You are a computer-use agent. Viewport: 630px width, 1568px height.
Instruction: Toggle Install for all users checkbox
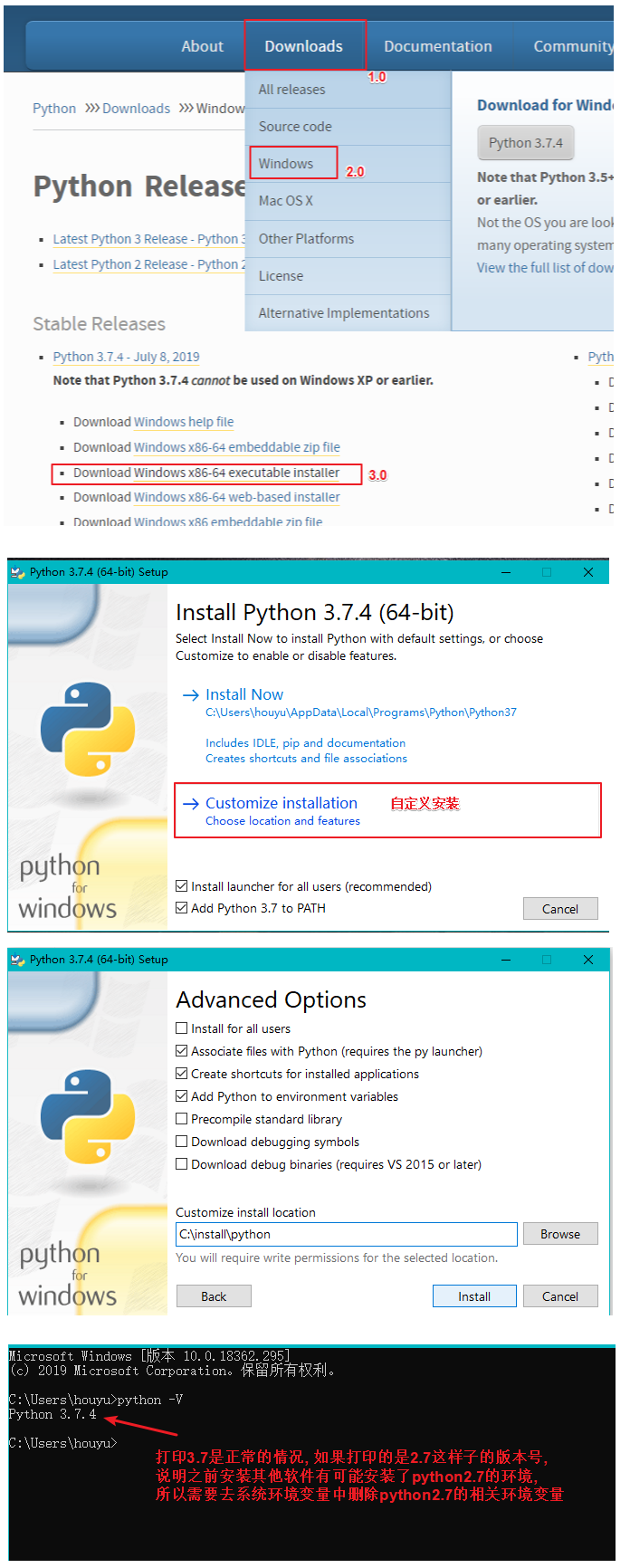pos(182,1028)
